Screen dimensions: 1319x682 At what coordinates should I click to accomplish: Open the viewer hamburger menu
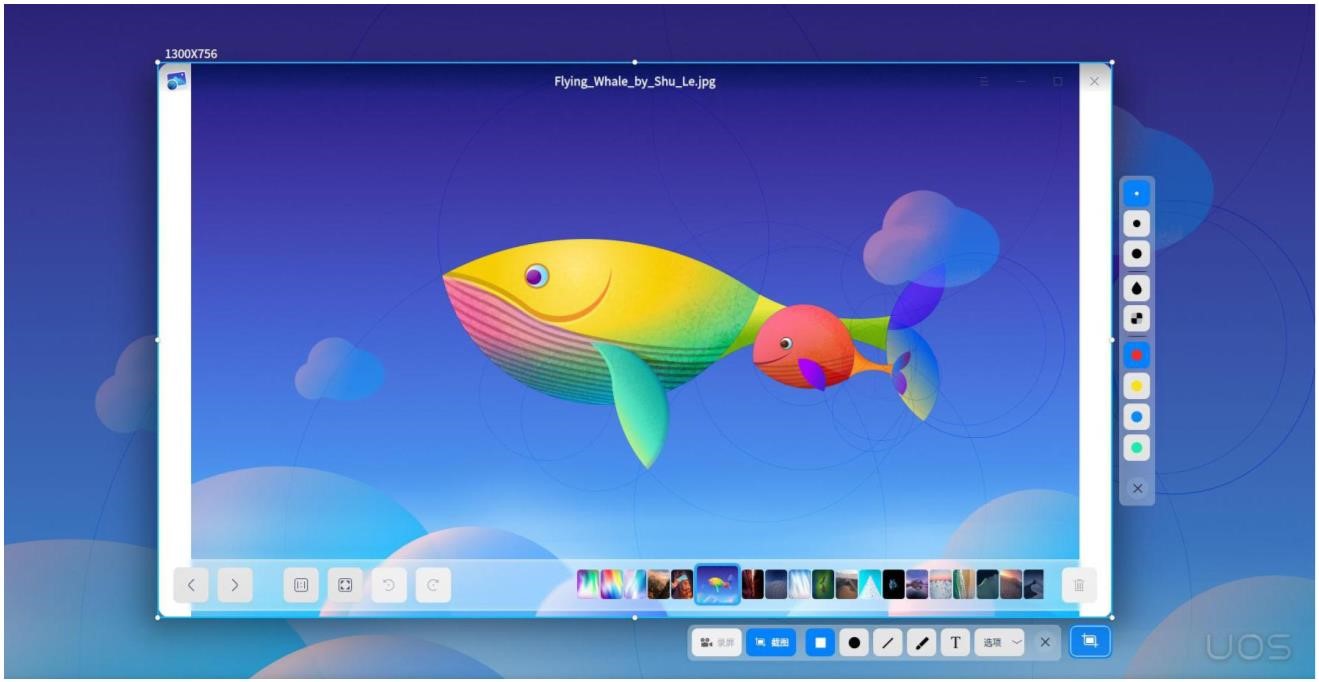[984, 81]
